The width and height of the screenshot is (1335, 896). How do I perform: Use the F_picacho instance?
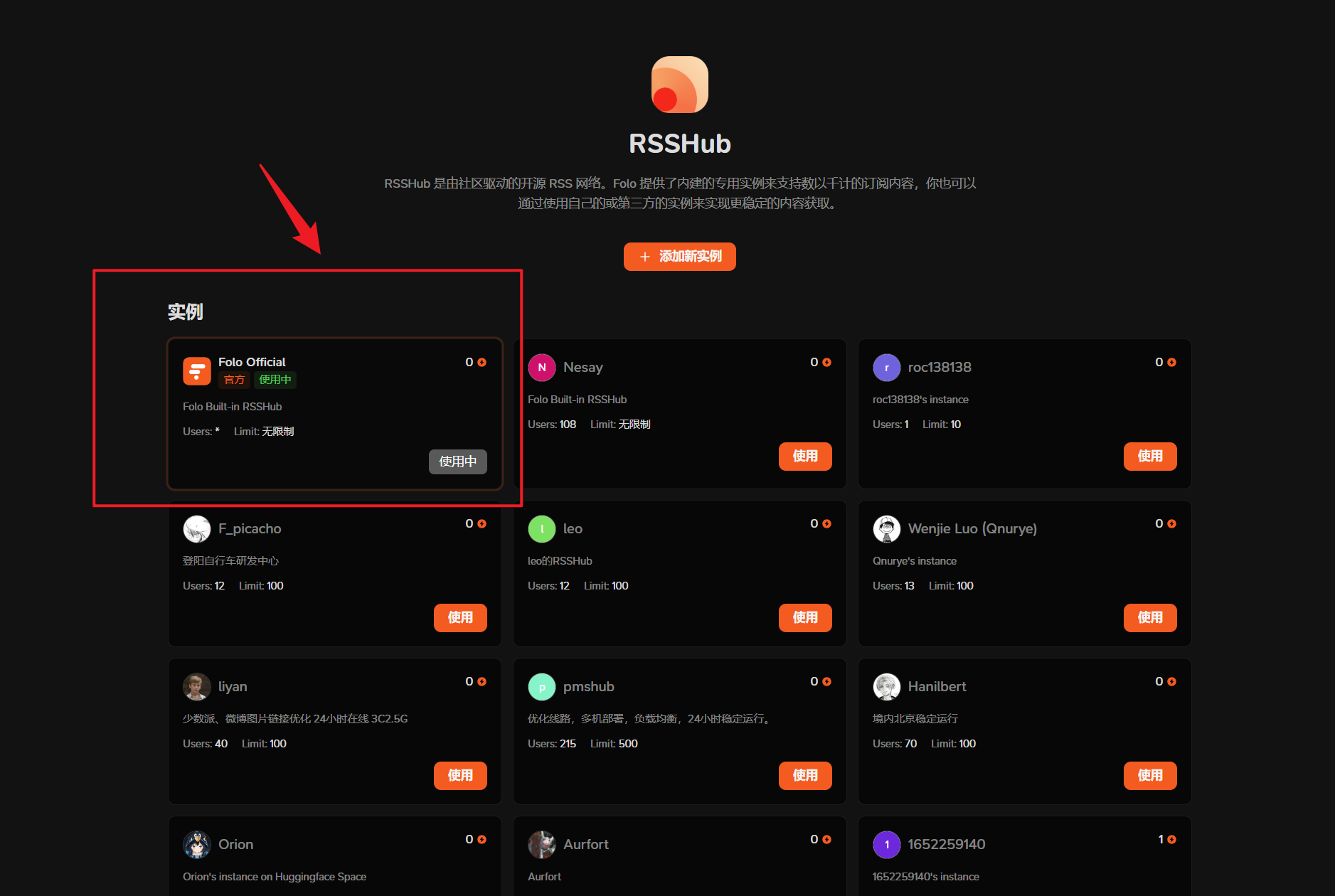point(460,618)
